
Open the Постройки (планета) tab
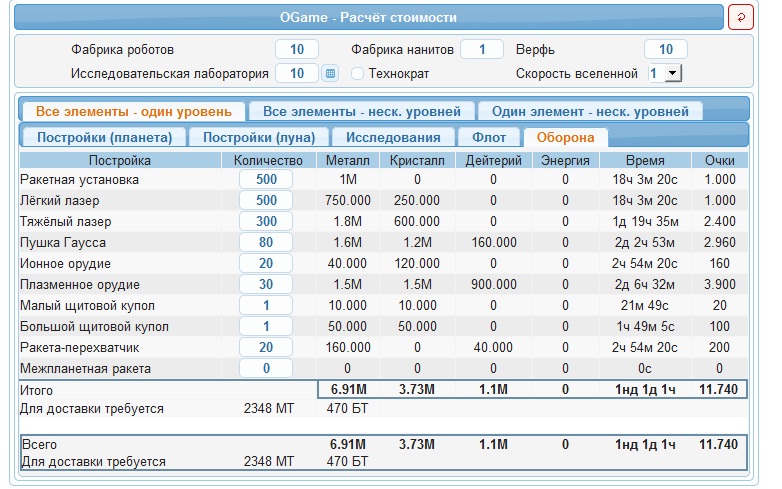104,138
